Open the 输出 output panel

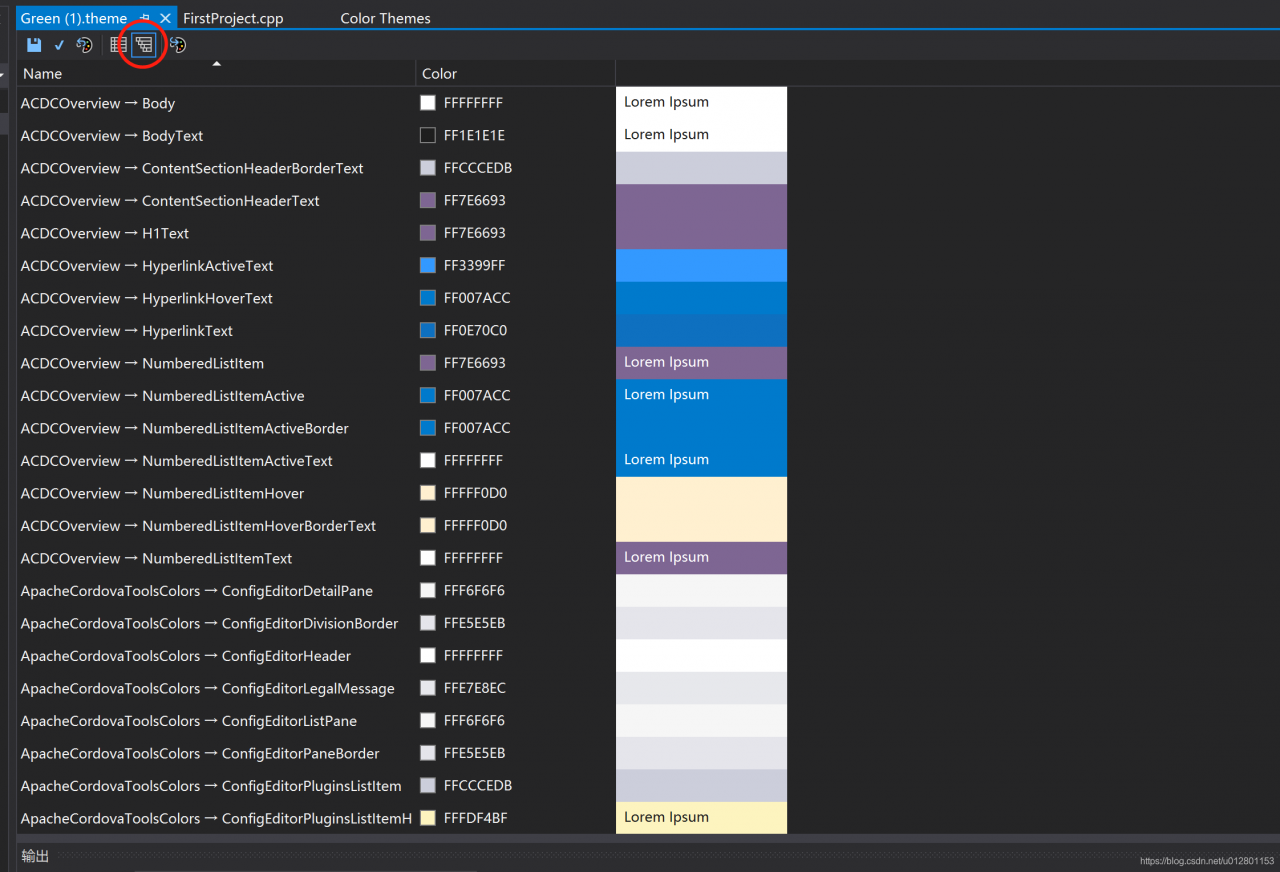point(35,856)
